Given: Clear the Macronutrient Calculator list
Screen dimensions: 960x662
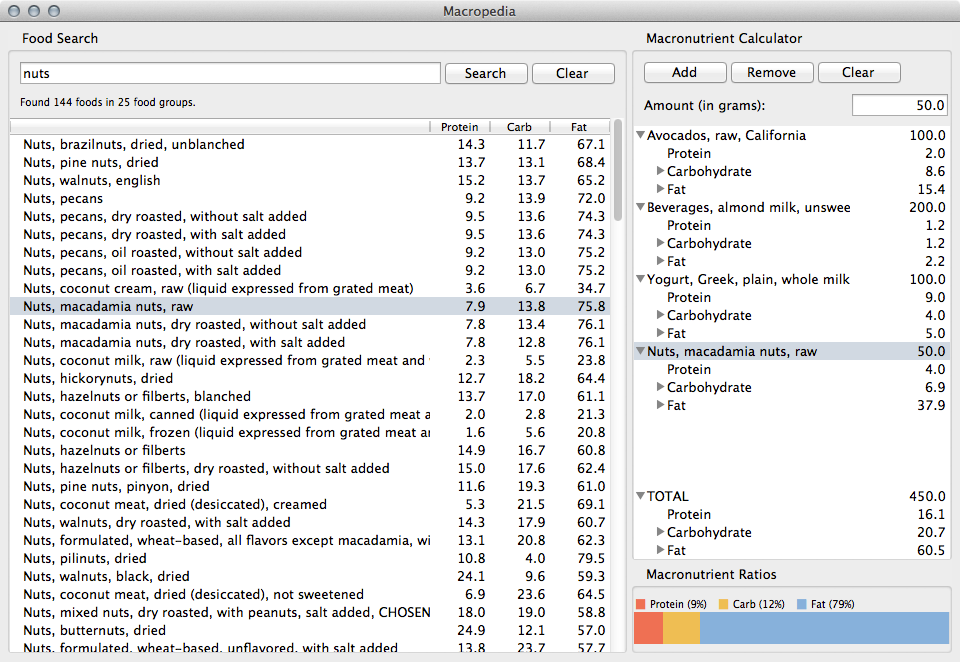Looking at the screenshot, I should 858,72.
